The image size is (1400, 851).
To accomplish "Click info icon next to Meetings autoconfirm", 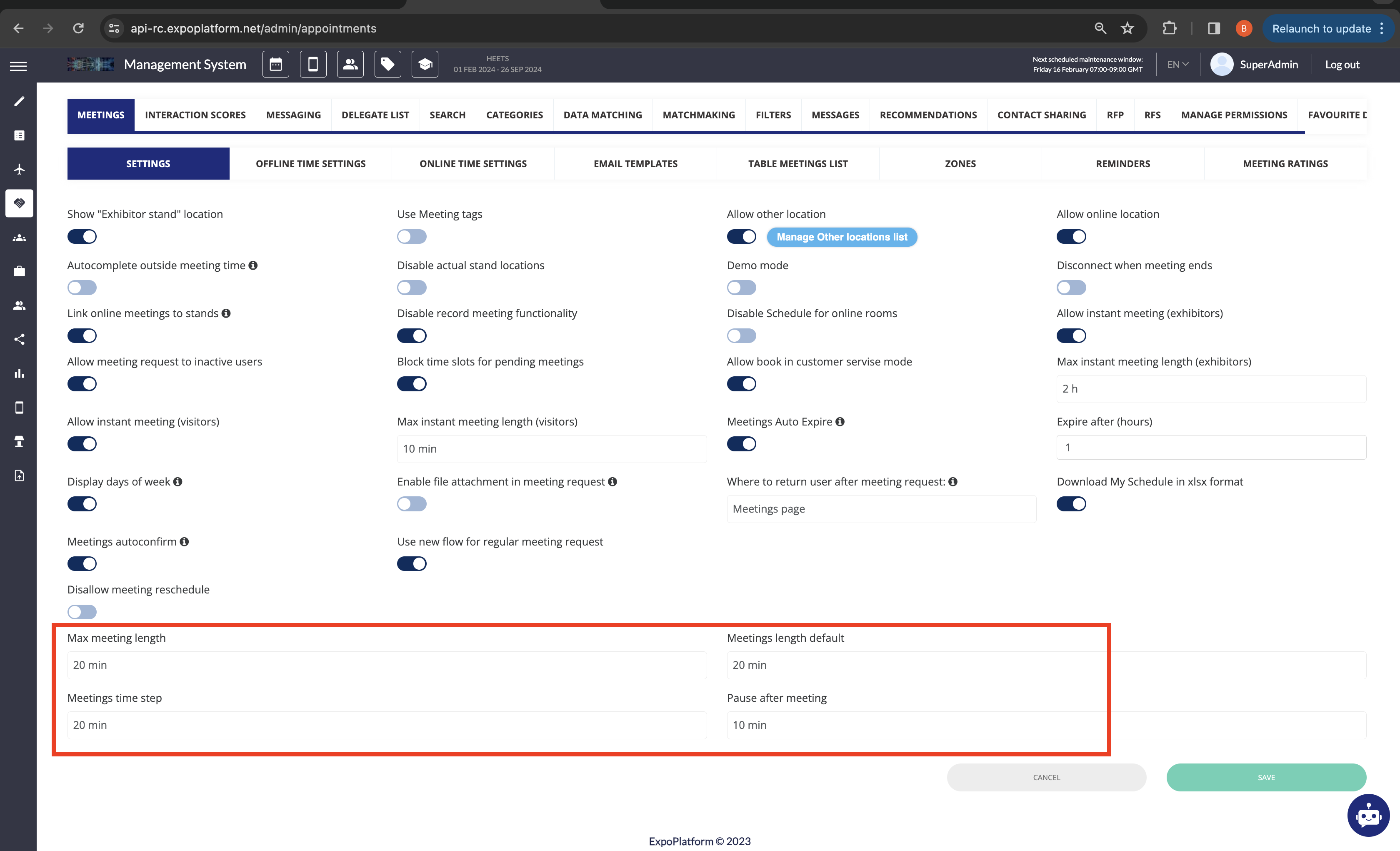I will pyautogui.click(x=184, y=542).
